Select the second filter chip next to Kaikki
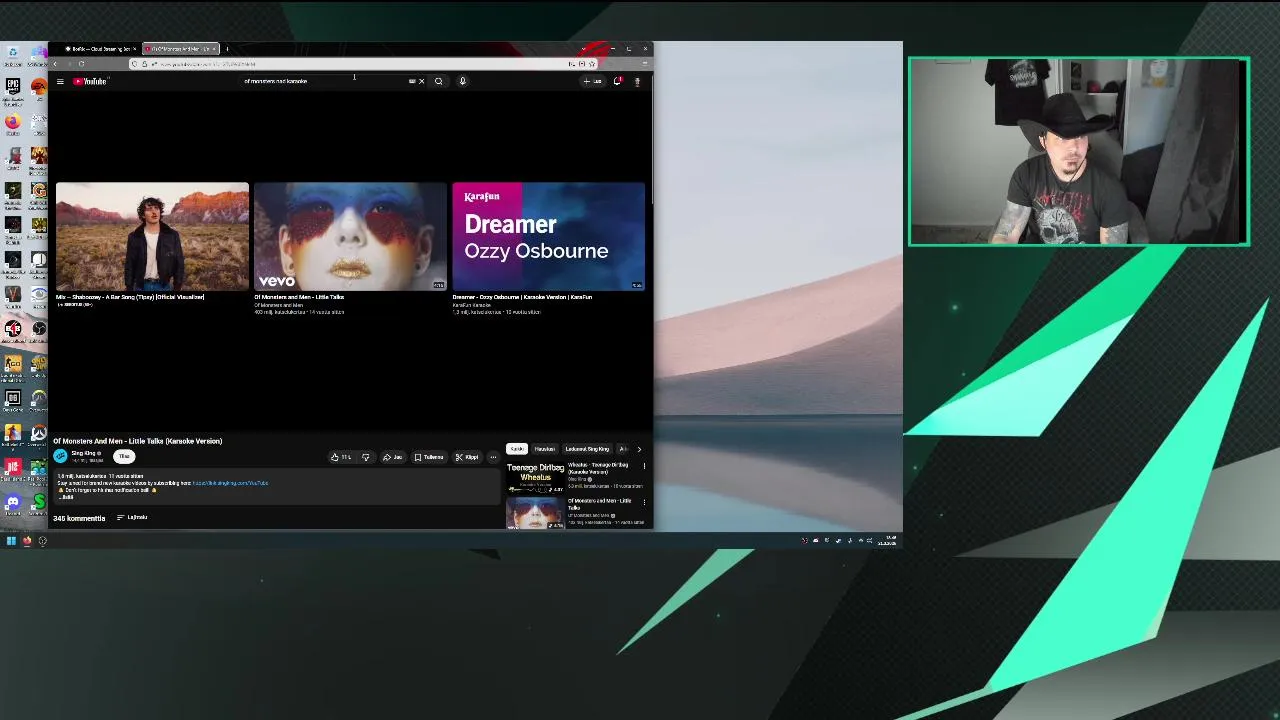1280x720 pixels. coord(544,449)
